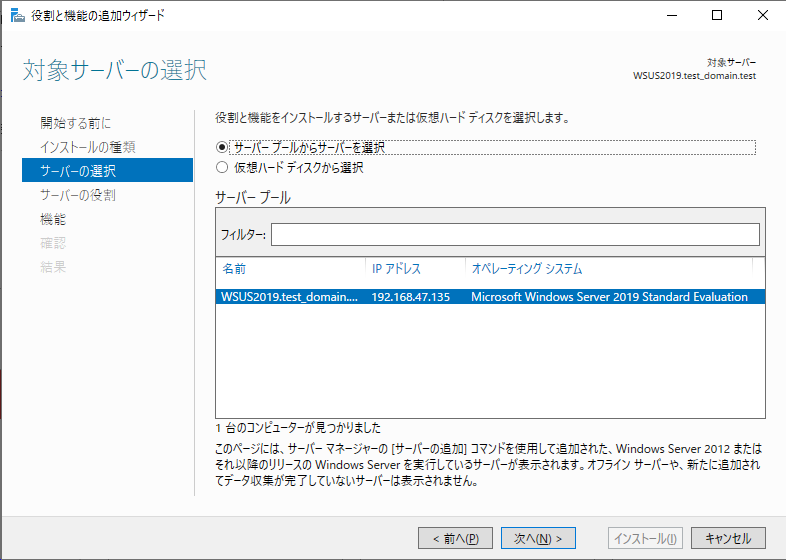Maximize the wizard window
This screenshot has width=786, height=560.
717,16
